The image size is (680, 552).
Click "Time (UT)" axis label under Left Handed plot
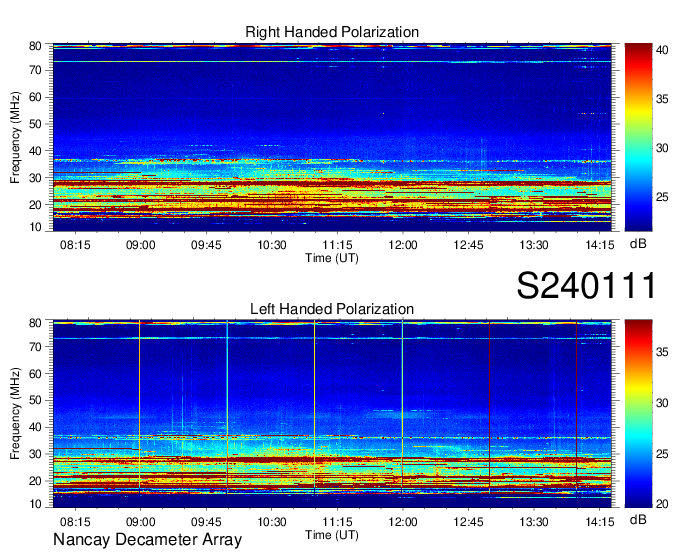332,535
